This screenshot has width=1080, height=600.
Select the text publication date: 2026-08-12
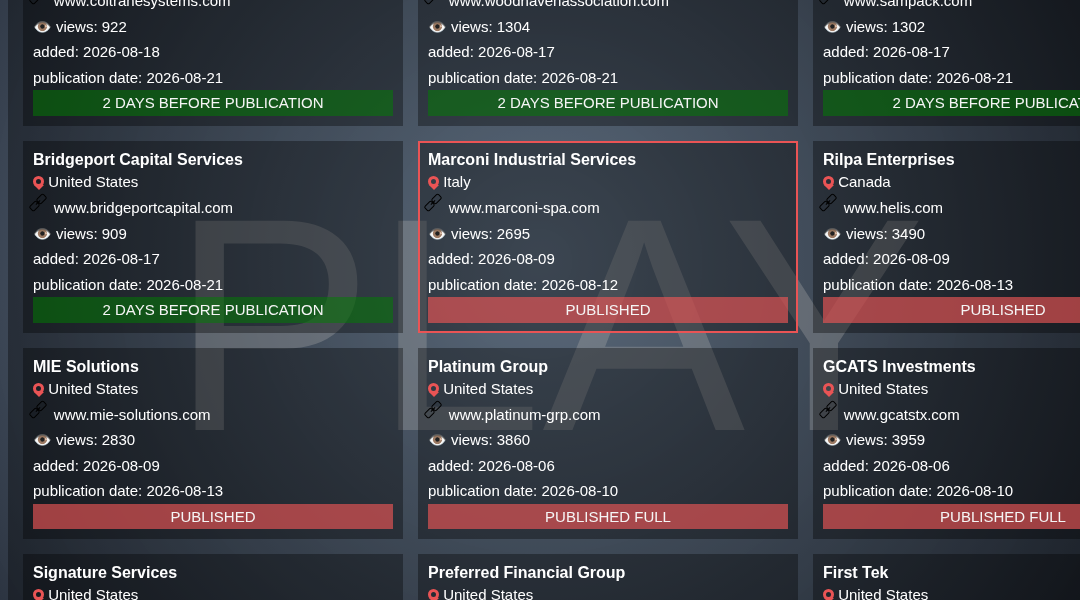pyautogui.click(x=523, y=285)
